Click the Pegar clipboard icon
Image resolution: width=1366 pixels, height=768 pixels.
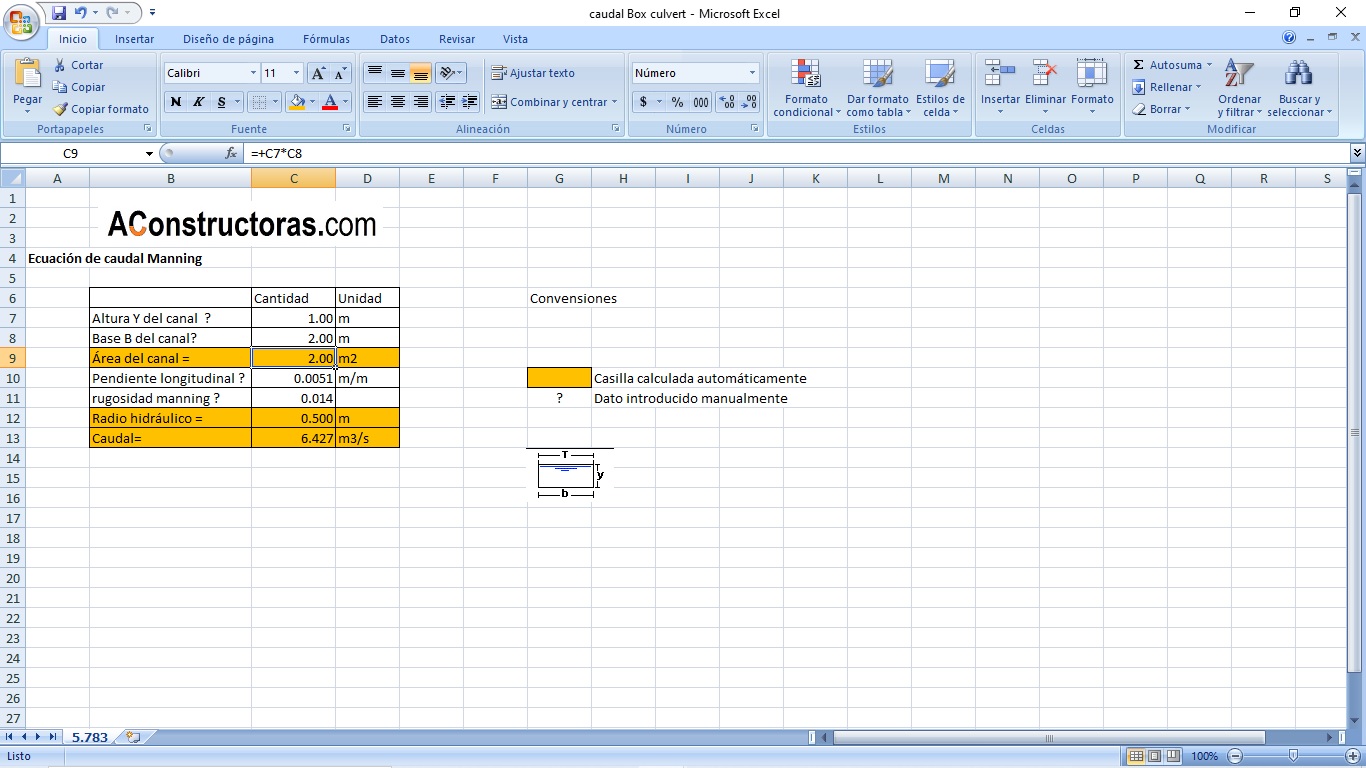(27, 73)
